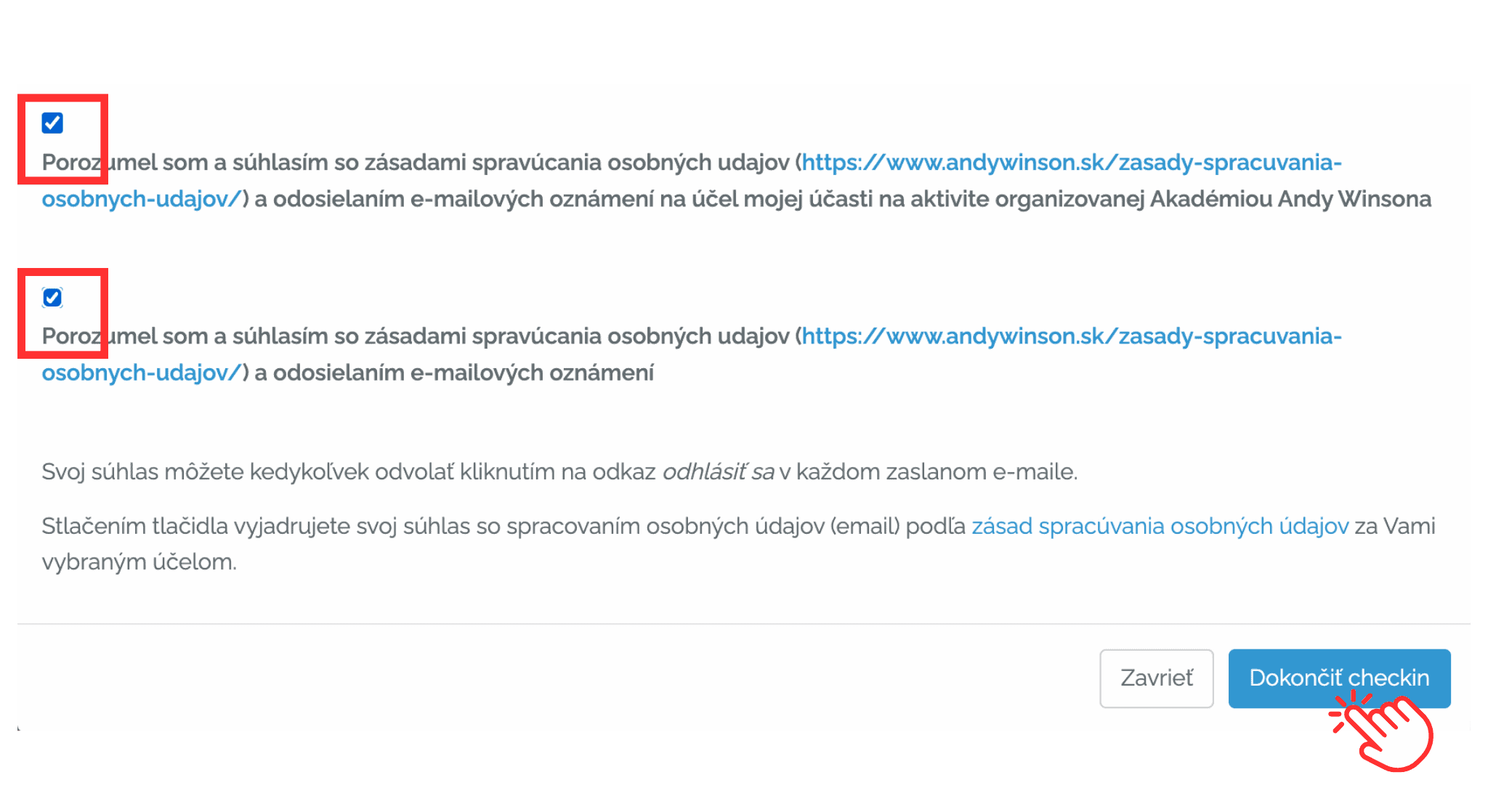
Task: Click the Akadémiou Andy Winsona text in the first consent
Action: tap(1290, 198)
